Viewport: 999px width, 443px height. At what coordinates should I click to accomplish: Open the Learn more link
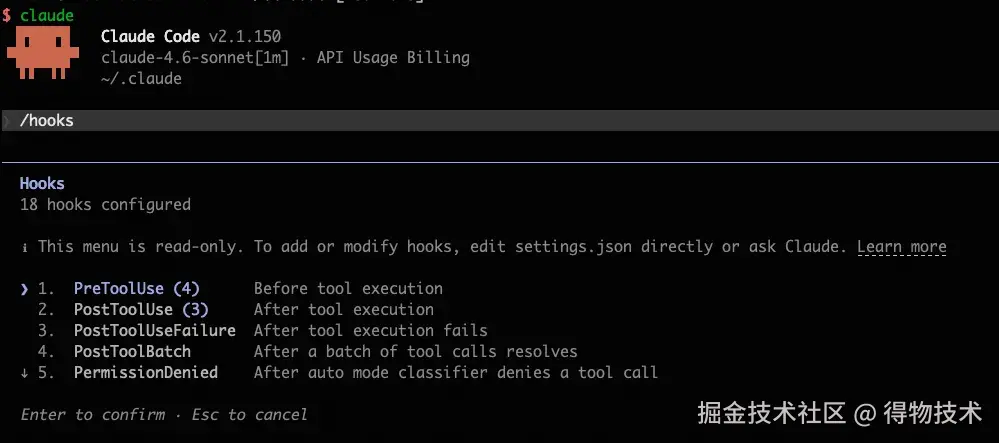pyautogui.click(x=902, y=247)
